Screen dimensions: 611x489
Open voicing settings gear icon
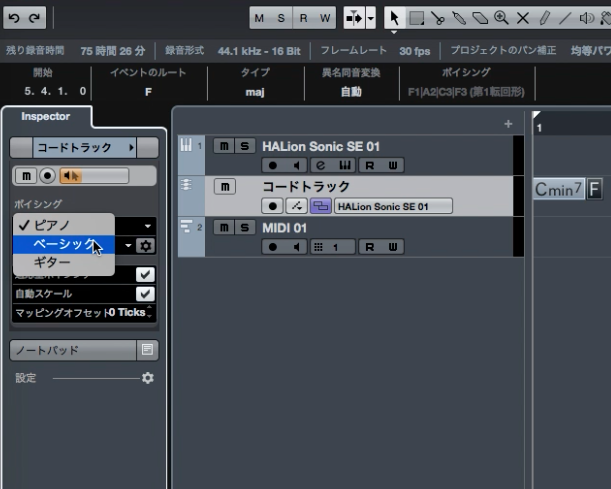click(146, 246)
